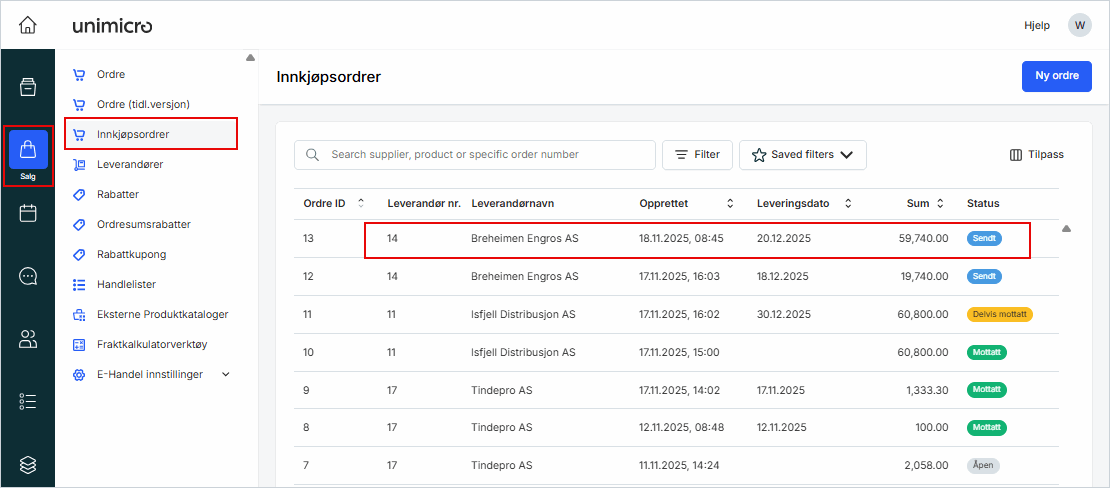The width and height of the screenshot is (1110, 488).
Task: Click the home icon in top-left corner
Action: [27, 25]
